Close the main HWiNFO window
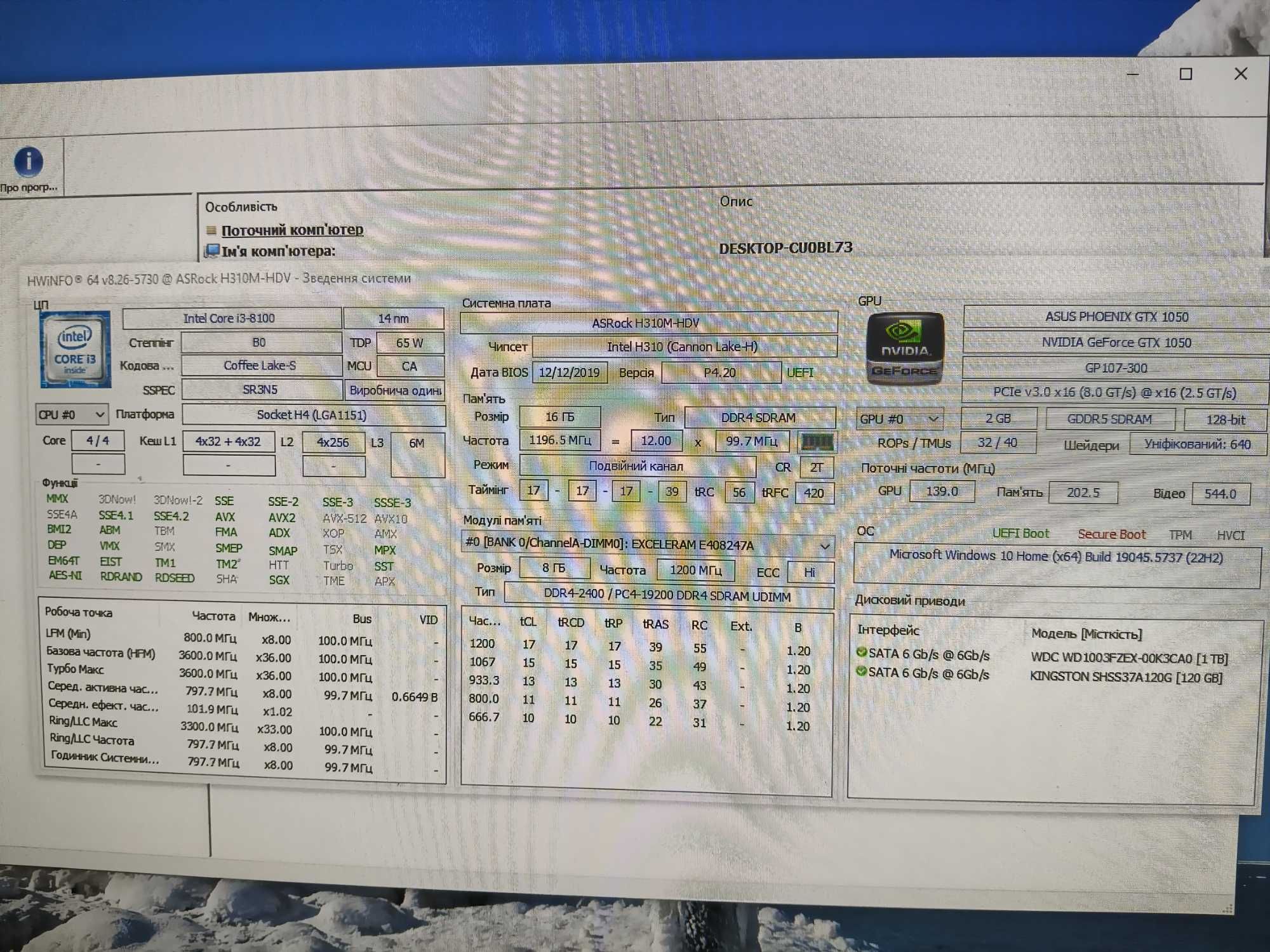The height and width of the screenshot is (952, 1270). 1241,74
